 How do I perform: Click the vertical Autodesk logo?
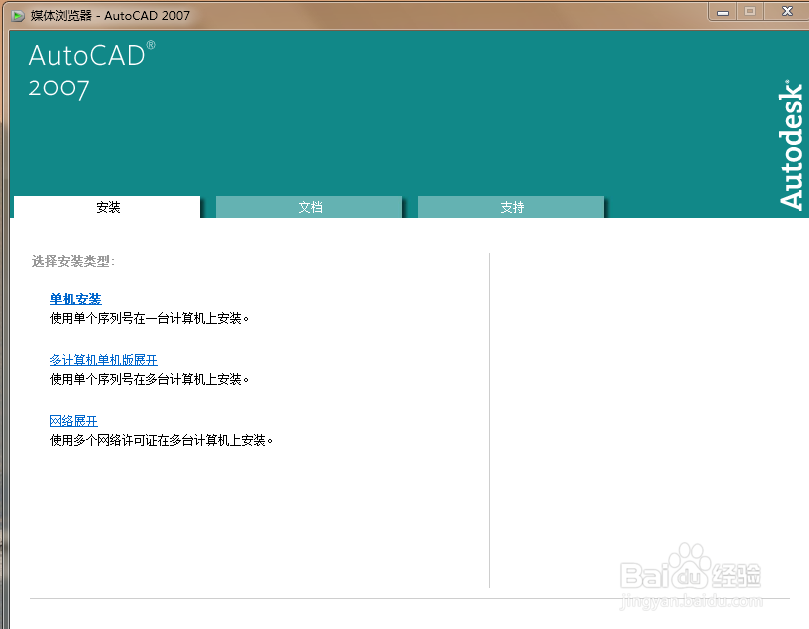(x=791, y=145)
